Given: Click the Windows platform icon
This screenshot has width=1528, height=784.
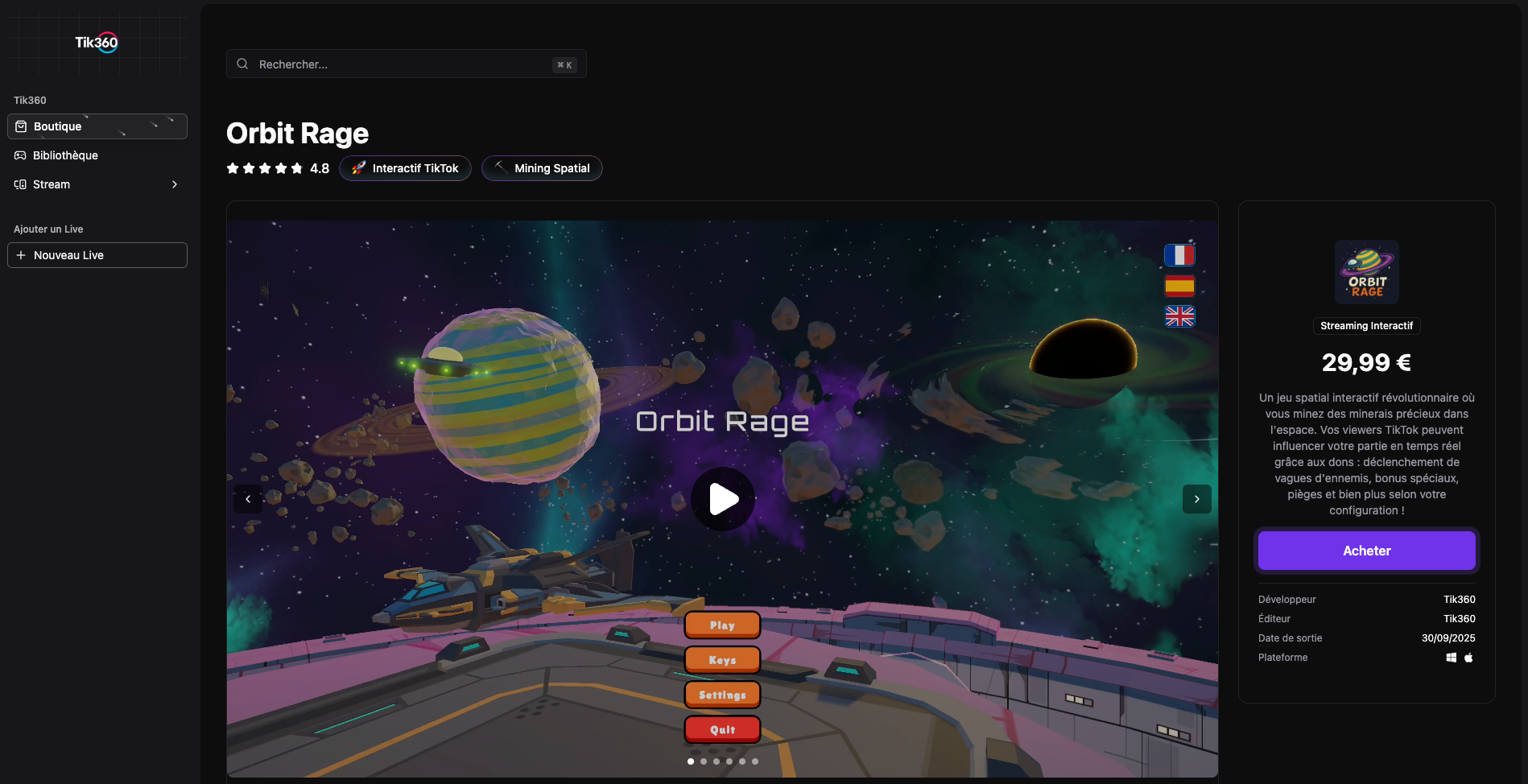Looking at the screenshot, I should [x=1451, y=658].
